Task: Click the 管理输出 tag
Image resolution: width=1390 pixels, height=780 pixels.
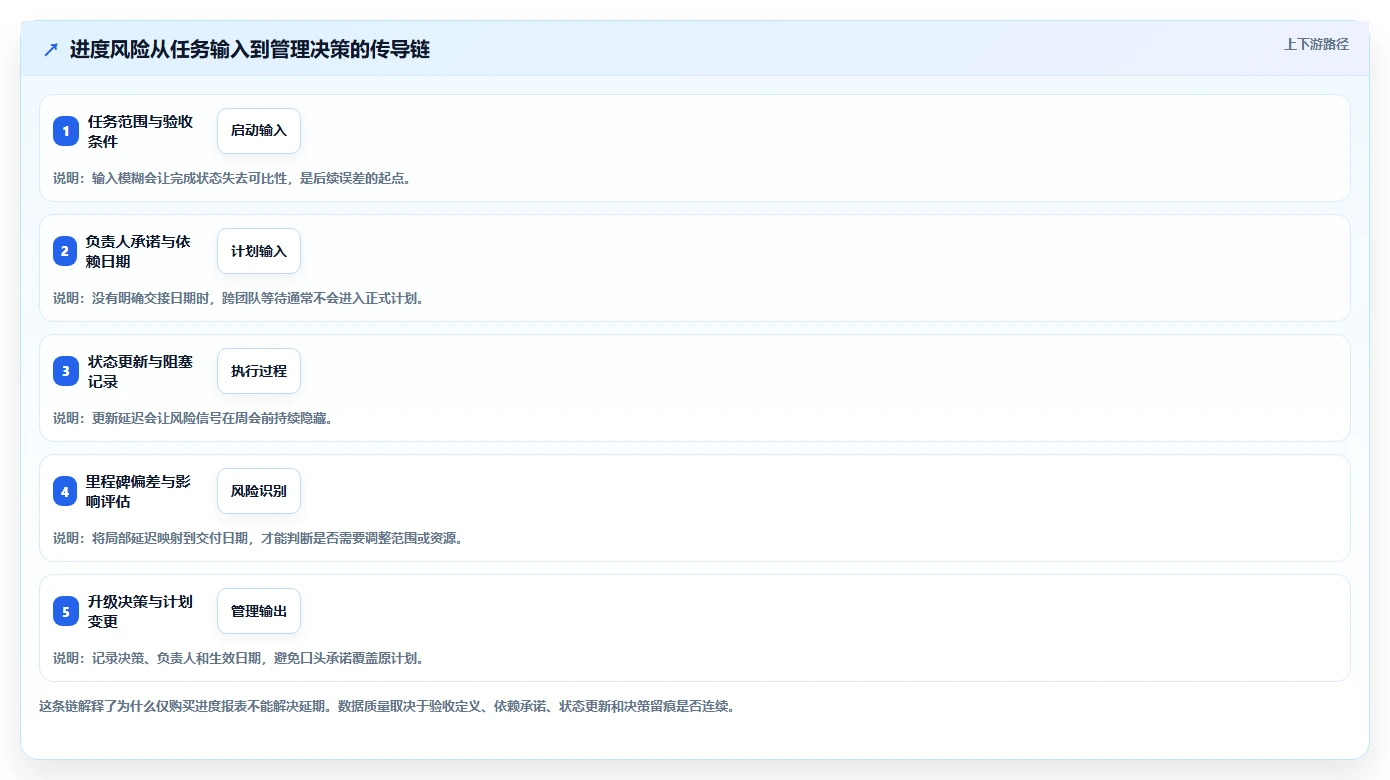Action: click(x=259, y=611)
